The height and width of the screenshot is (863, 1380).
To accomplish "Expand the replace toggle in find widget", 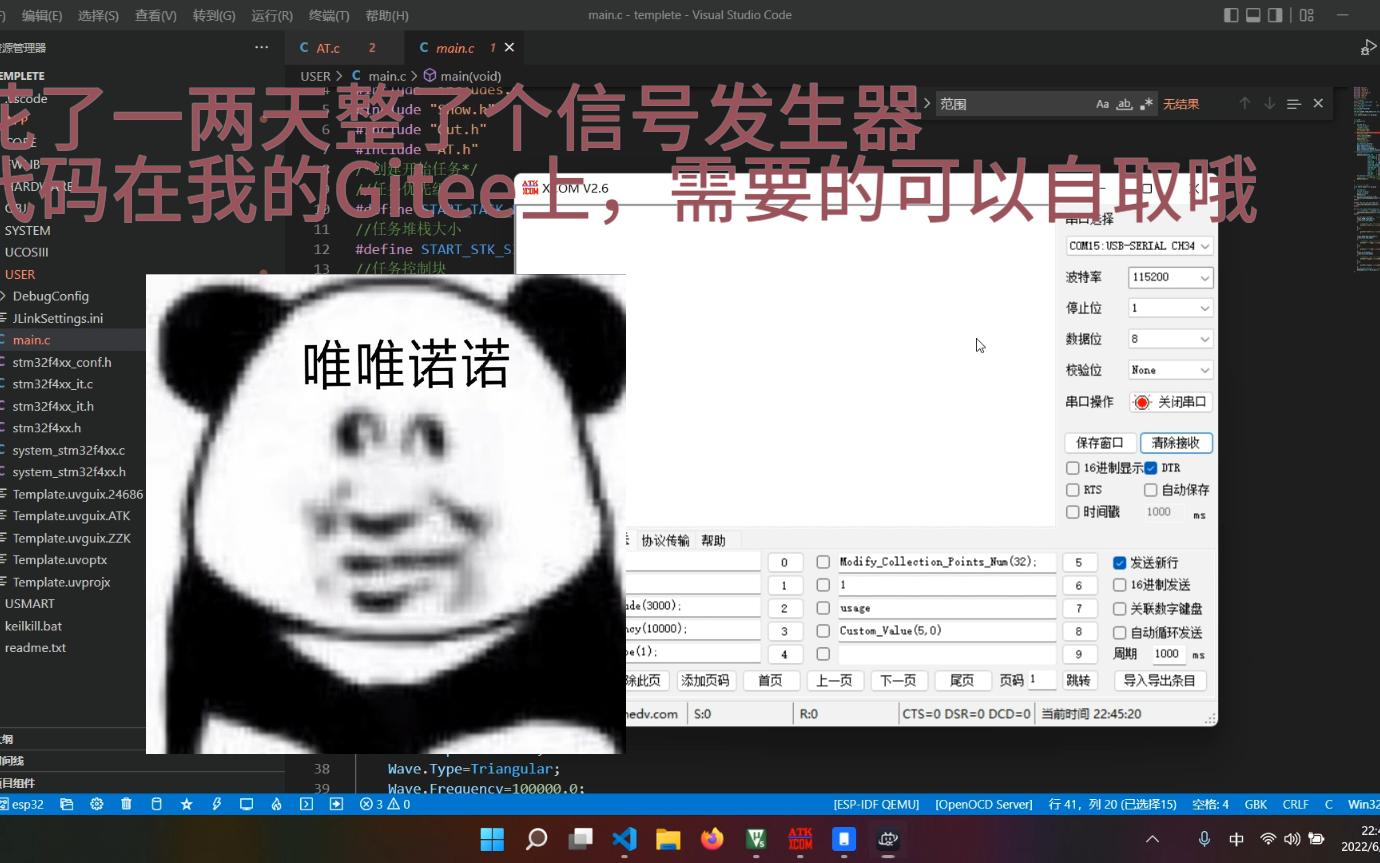I will [926, 104].
